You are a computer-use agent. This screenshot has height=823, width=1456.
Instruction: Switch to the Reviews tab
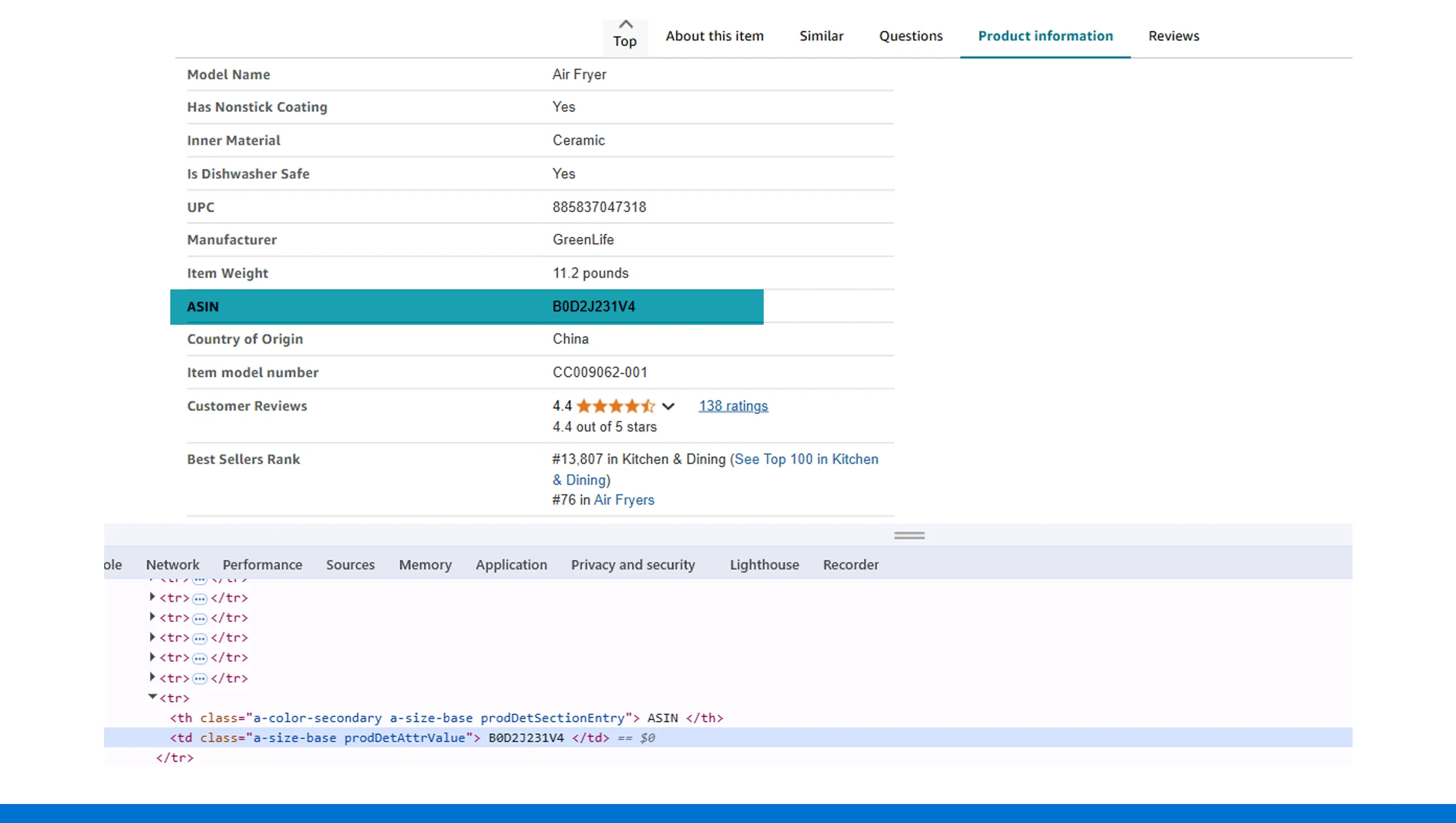(x=1173, y=36)
